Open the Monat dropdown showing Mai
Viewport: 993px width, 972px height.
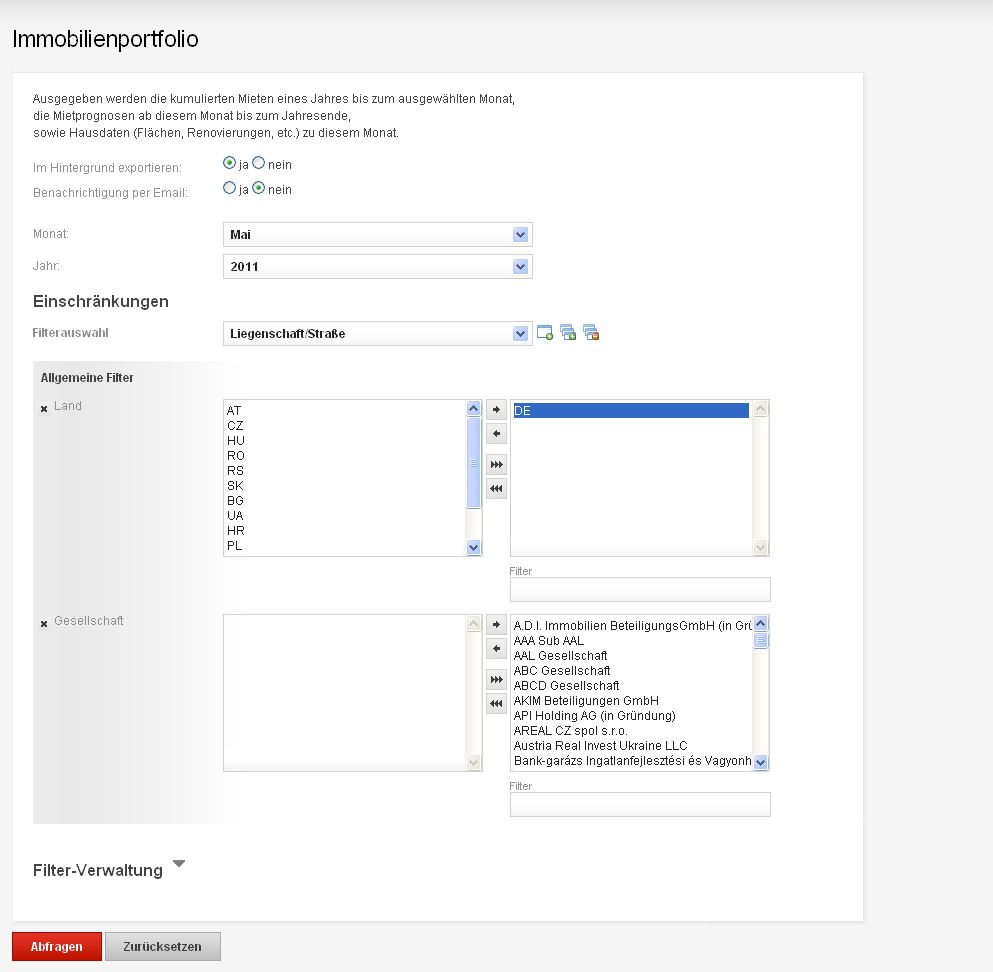pos(377,235)
